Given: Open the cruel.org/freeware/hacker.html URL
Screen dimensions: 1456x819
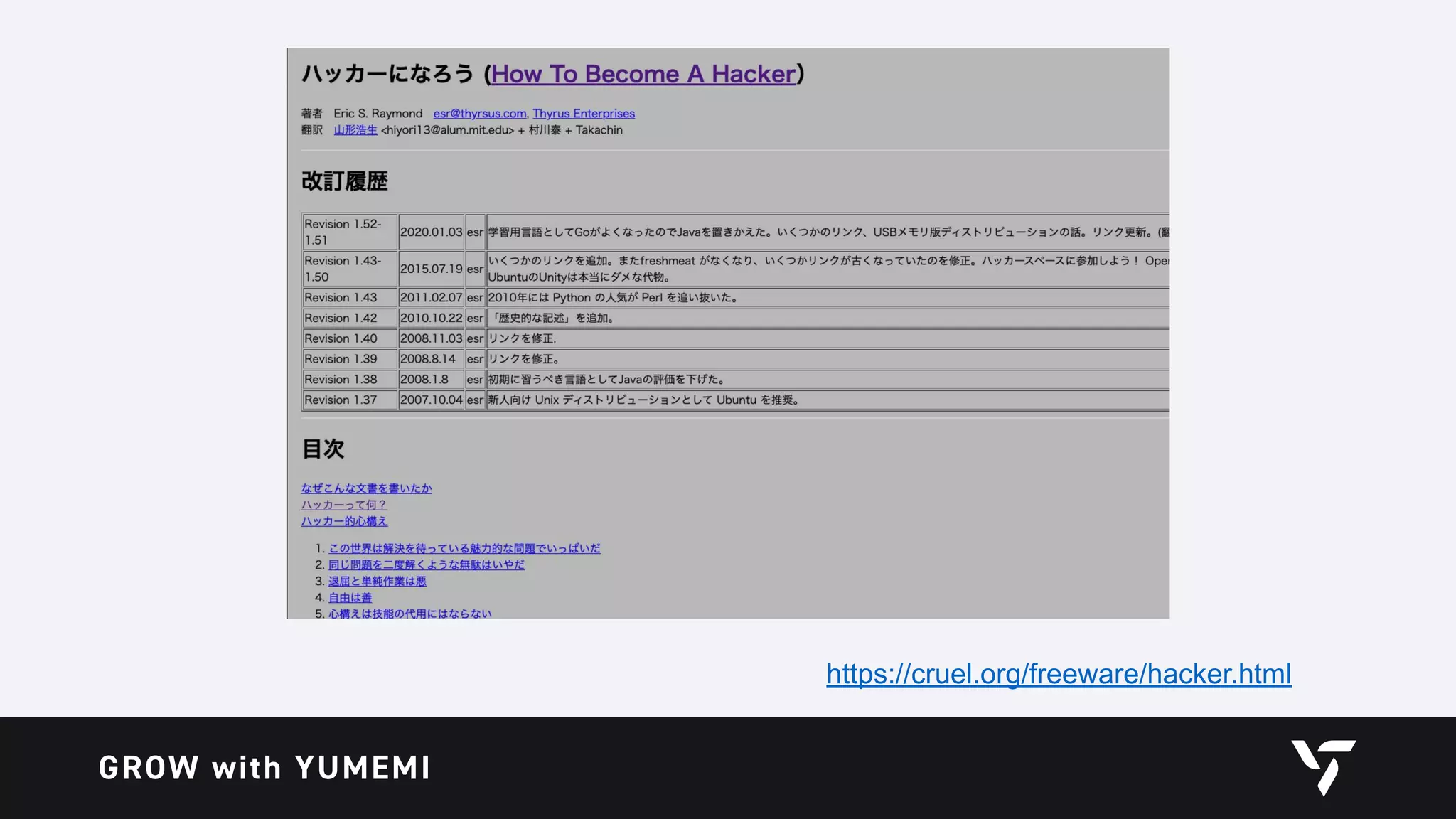Looking at the screenshot, I should coord(1059,674).
